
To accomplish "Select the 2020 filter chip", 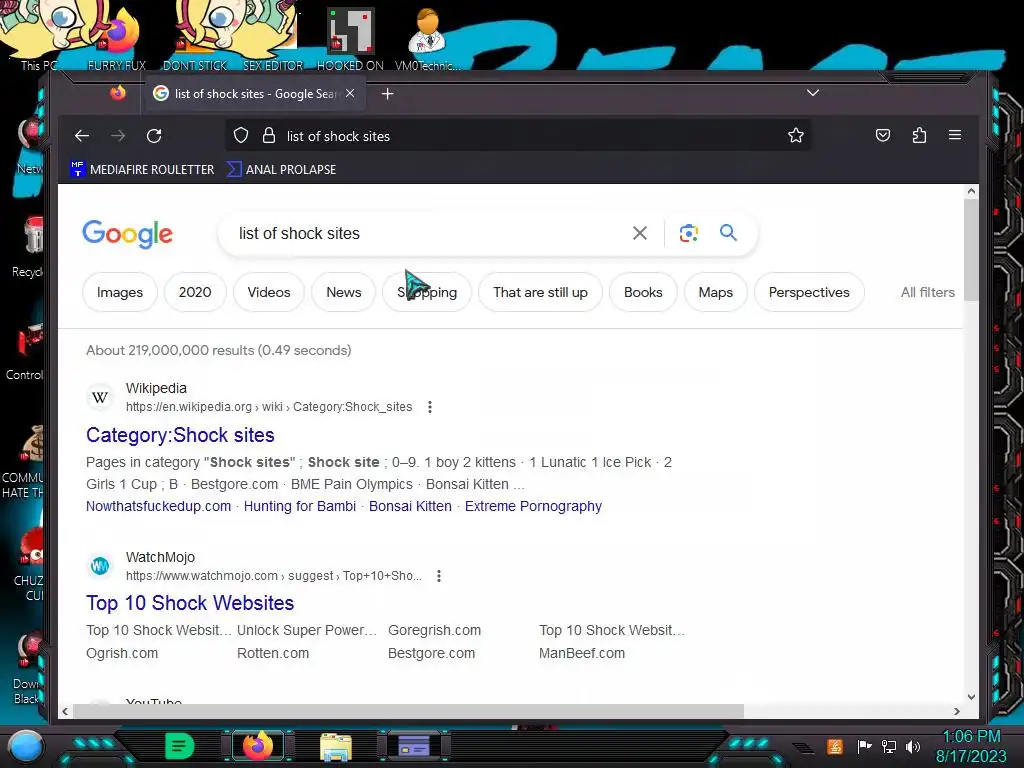I will [x=195, y=292].
